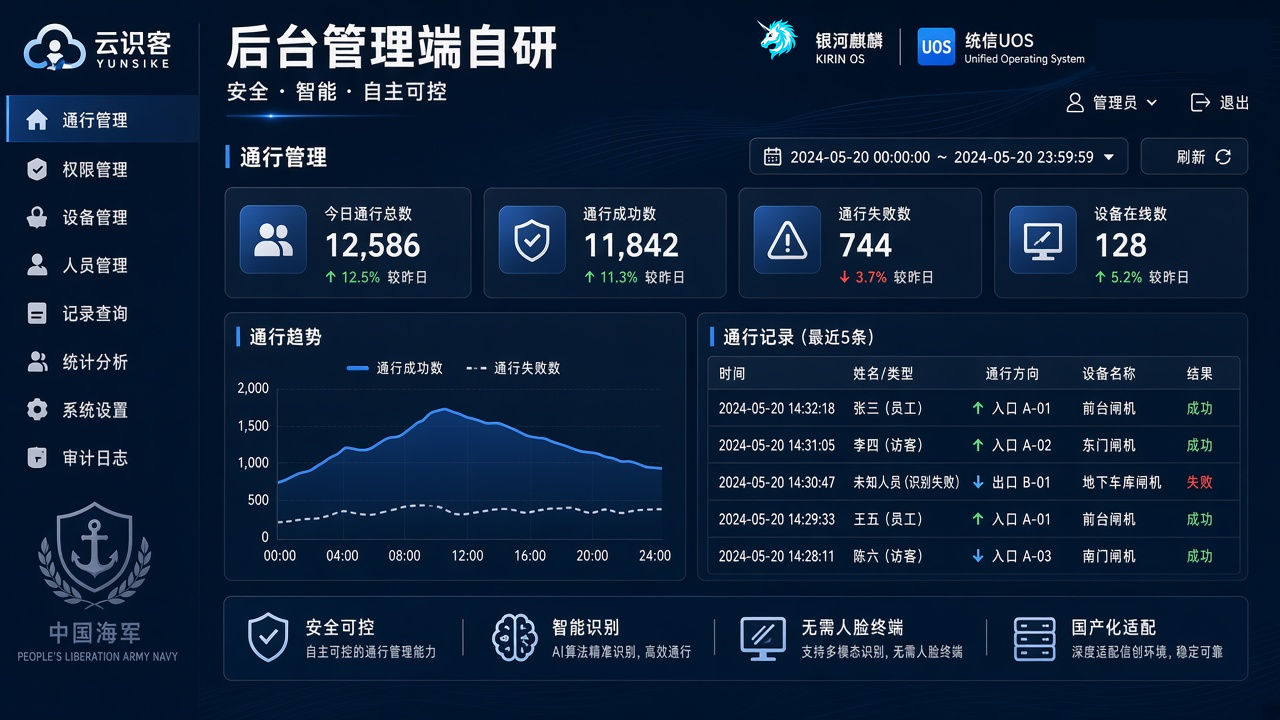1280x720 pixels.
Task: Click the 时间 column header
Action: pos(732,374)
